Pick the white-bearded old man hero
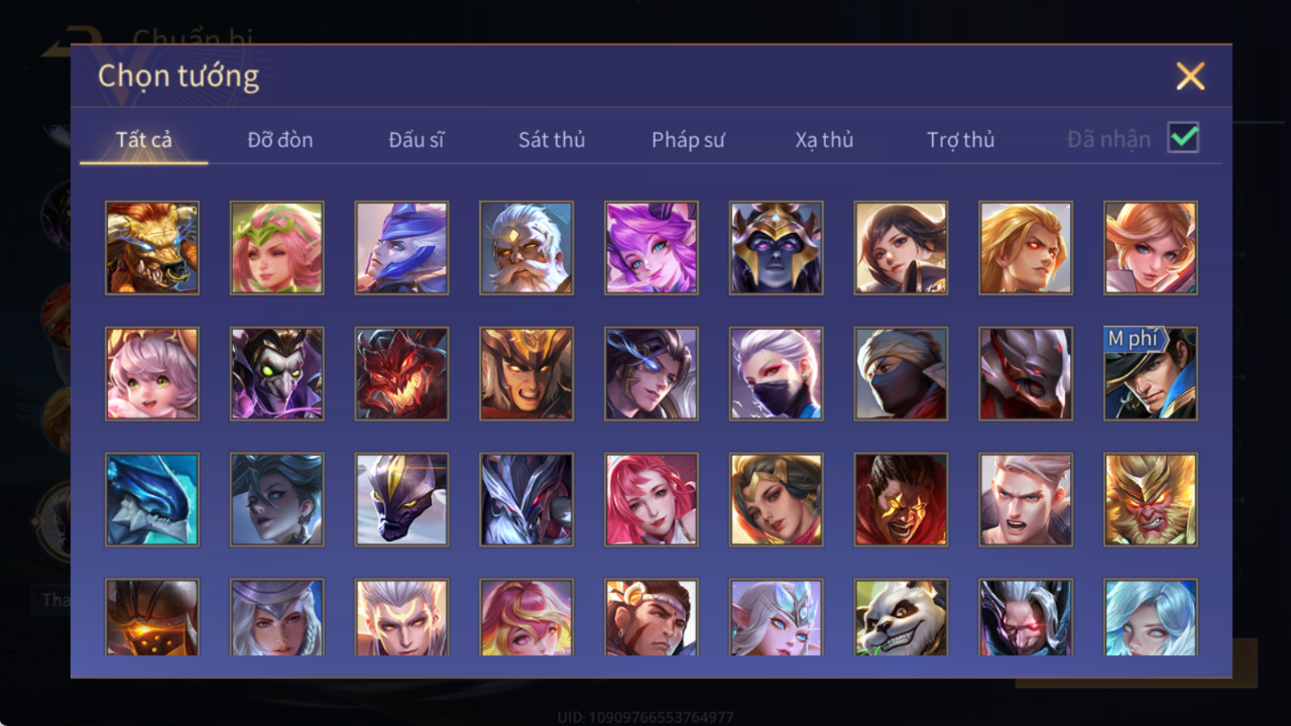 coord(526,248)
